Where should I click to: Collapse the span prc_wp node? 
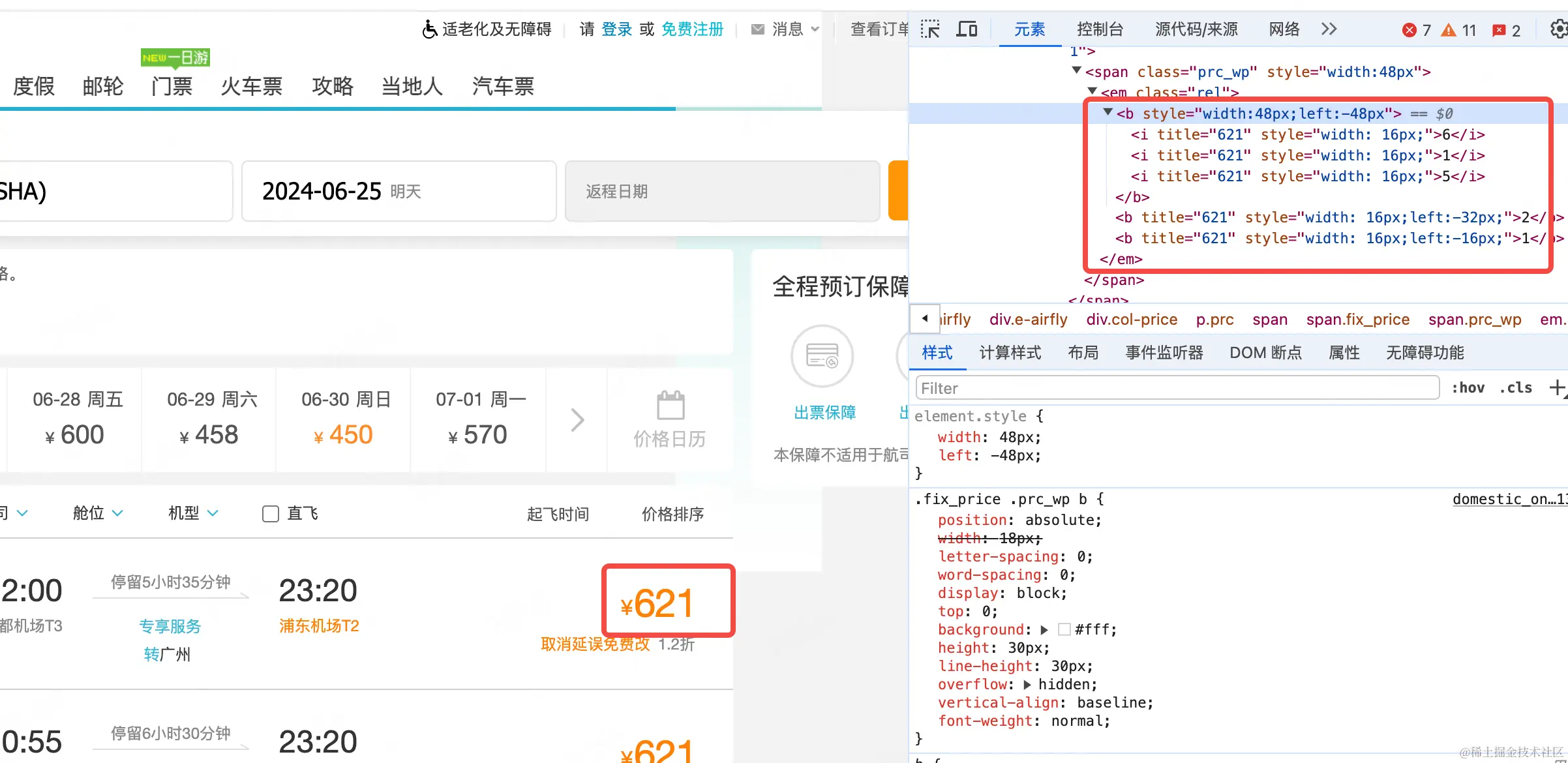point(1076,71)
